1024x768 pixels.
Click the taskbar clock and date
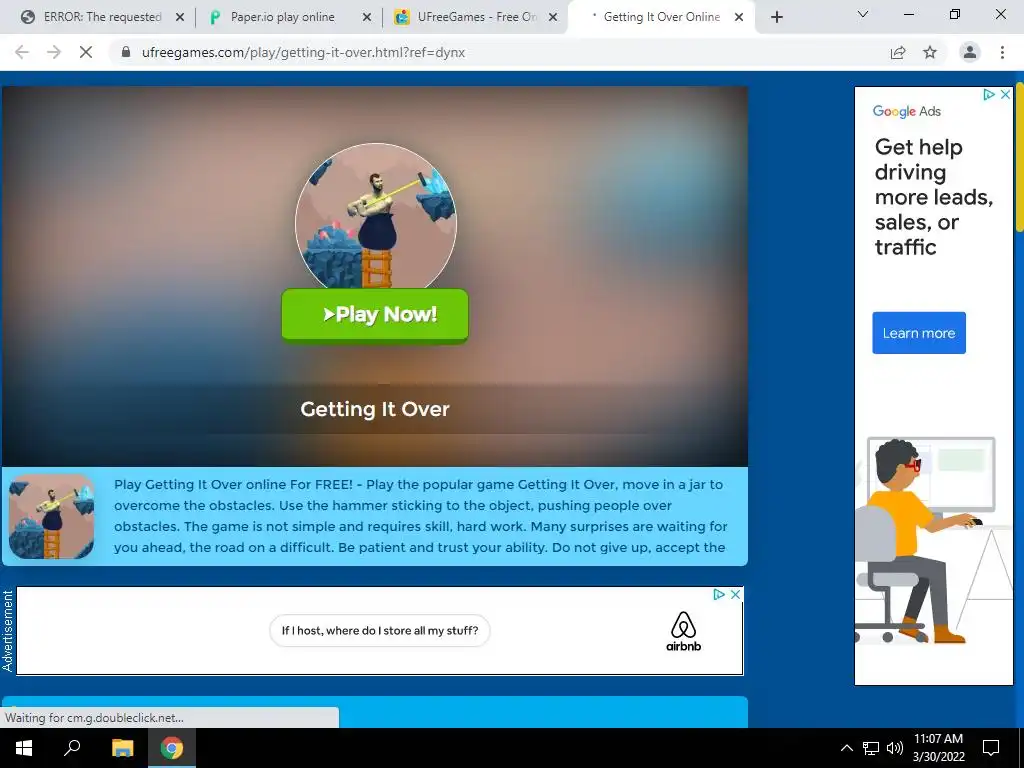tap(938, 748)
